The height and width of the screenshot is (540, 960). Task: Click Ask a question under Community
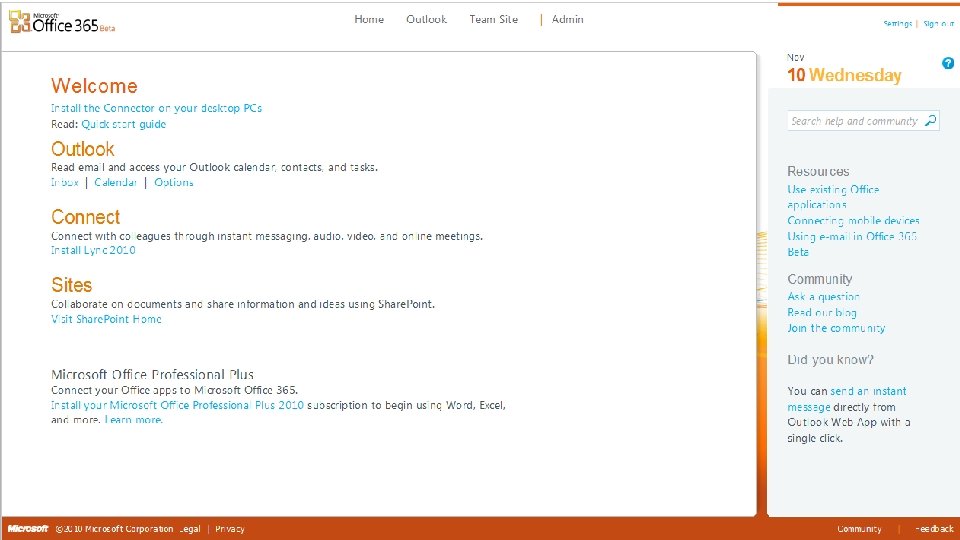pos(823,297)
